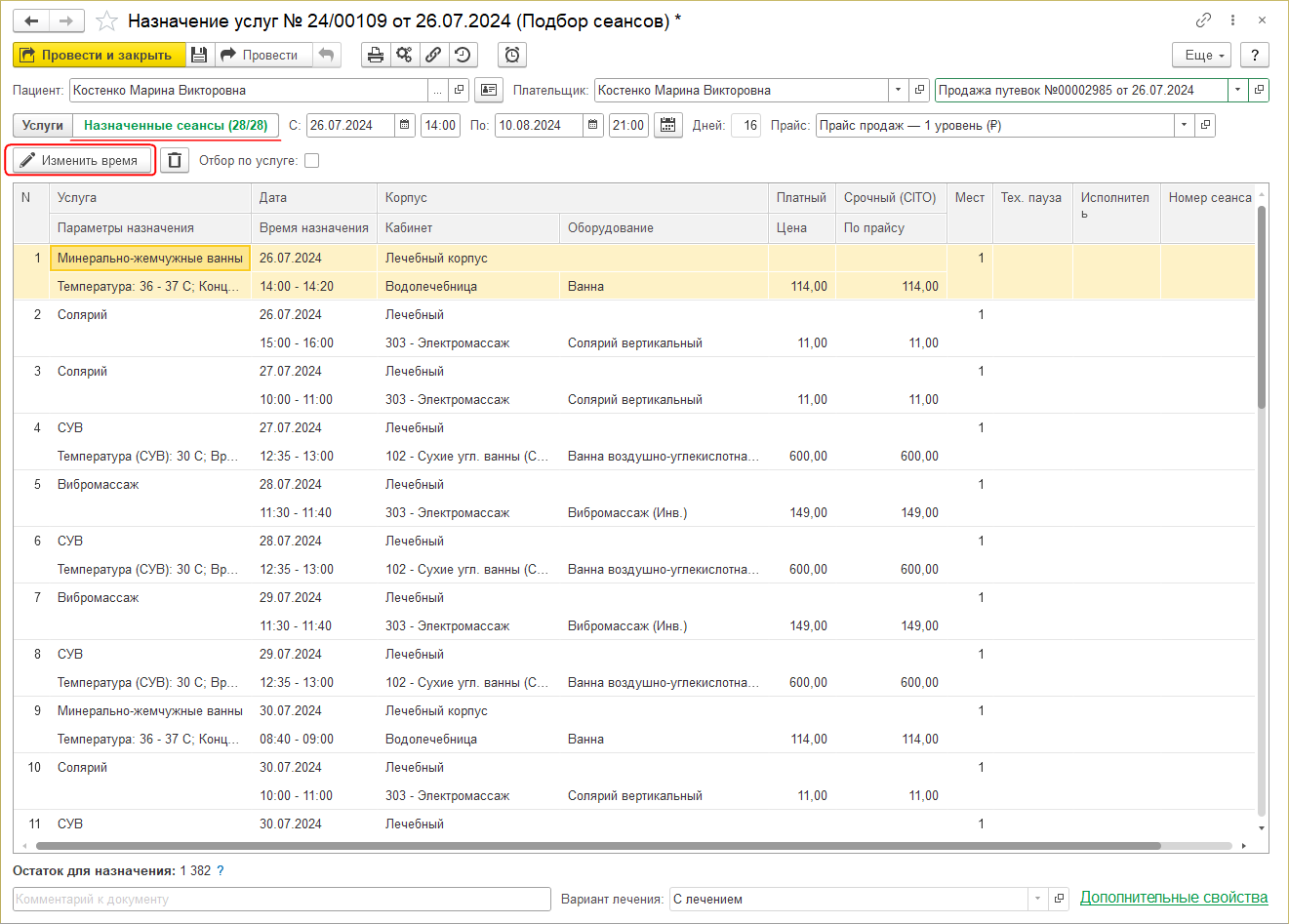1289x924 pixels.
Task: Click the undo posting arrow icon
Action: click(327, 55)
